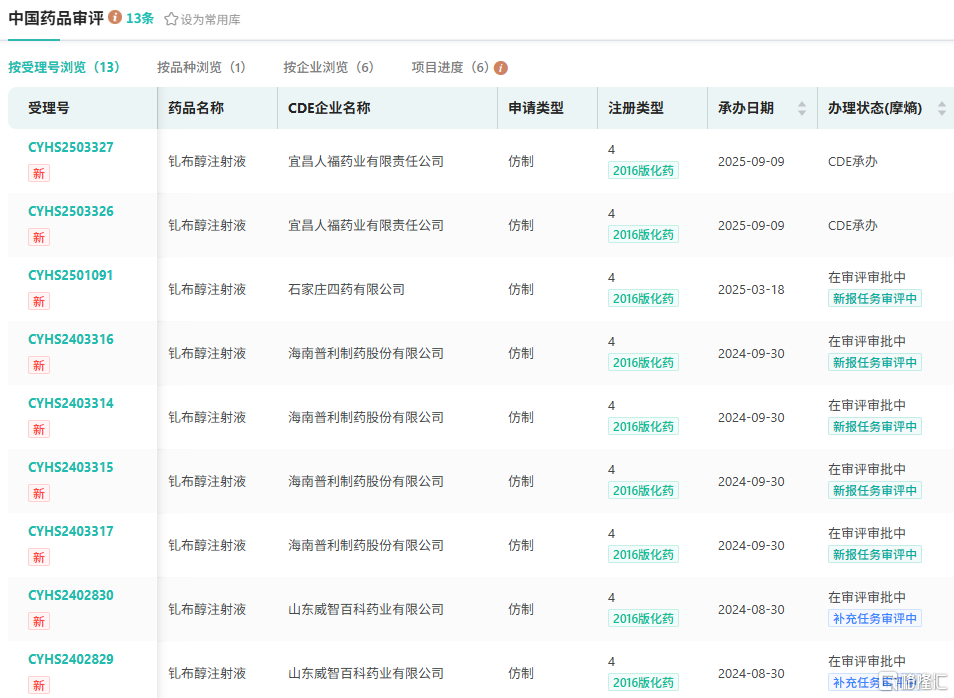Click the info icon next to 项目进度 (6)

(501, 68)
